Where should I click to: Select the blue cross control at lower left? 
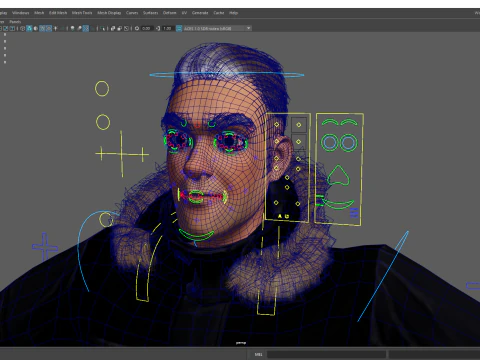pos(45,247)
